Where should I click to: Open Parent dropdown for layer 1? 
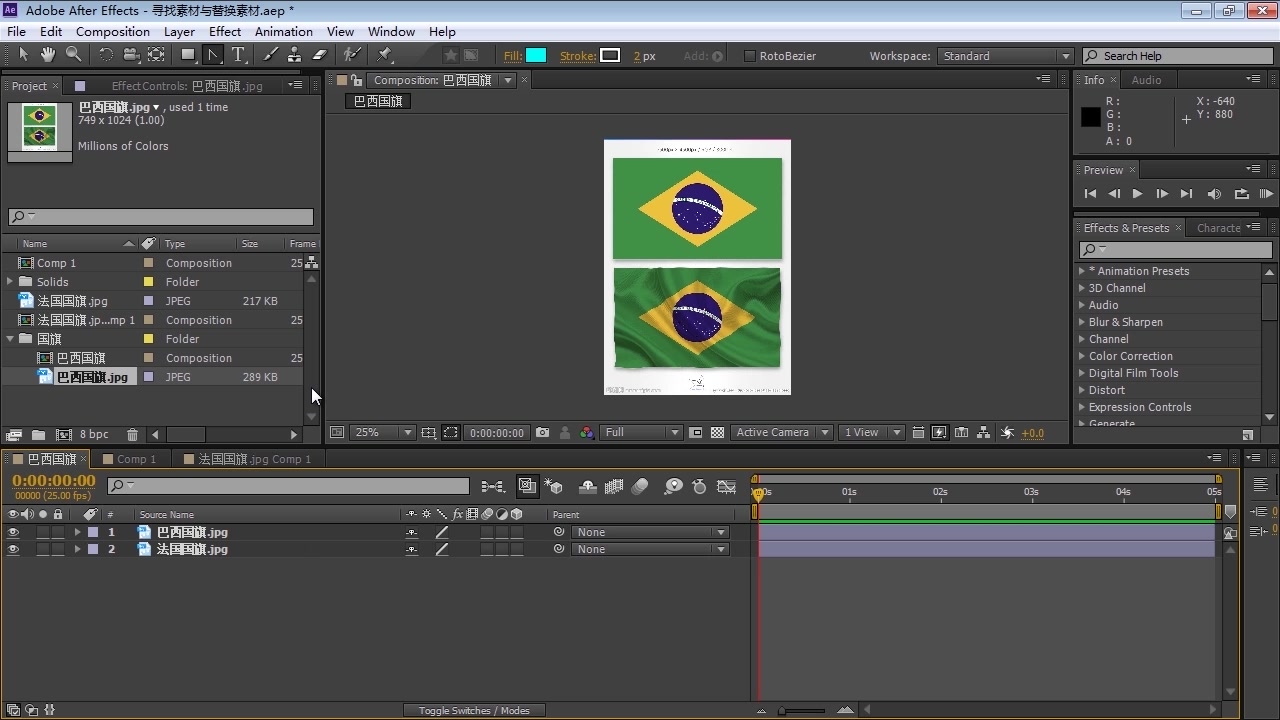(x=649, y=532)
